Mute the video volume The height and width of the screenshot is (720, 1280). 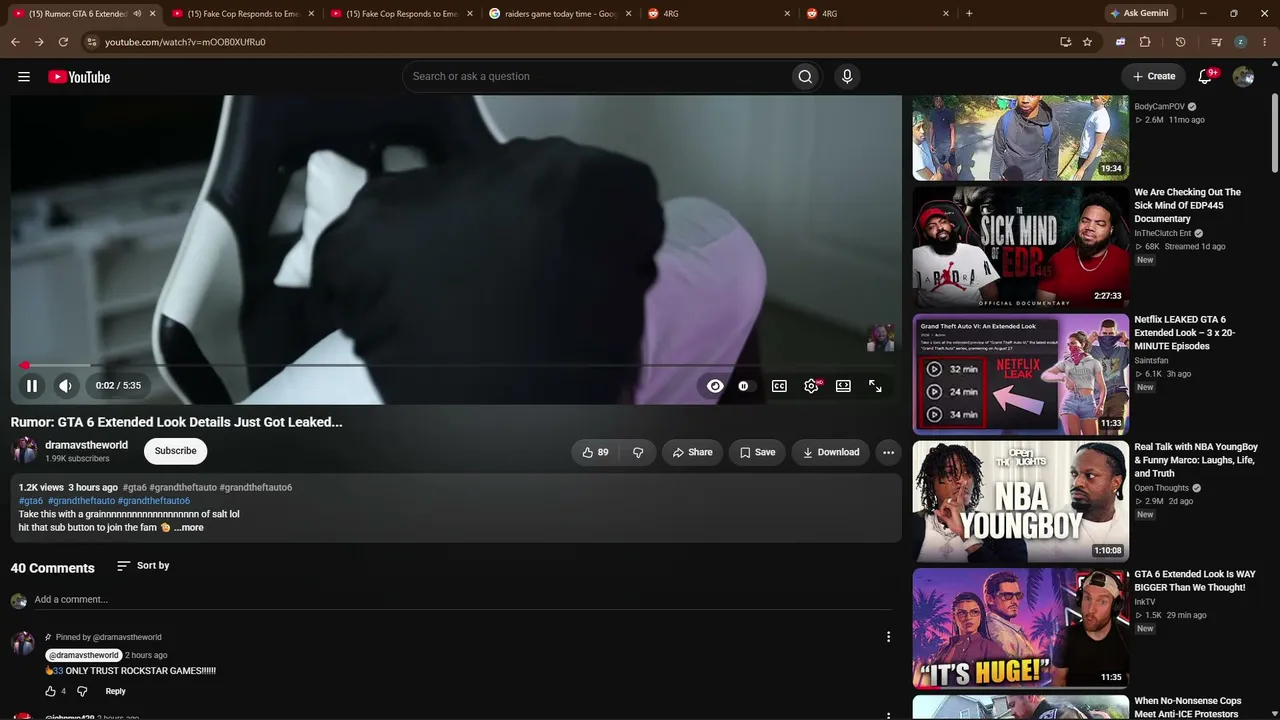coord(65,386)
